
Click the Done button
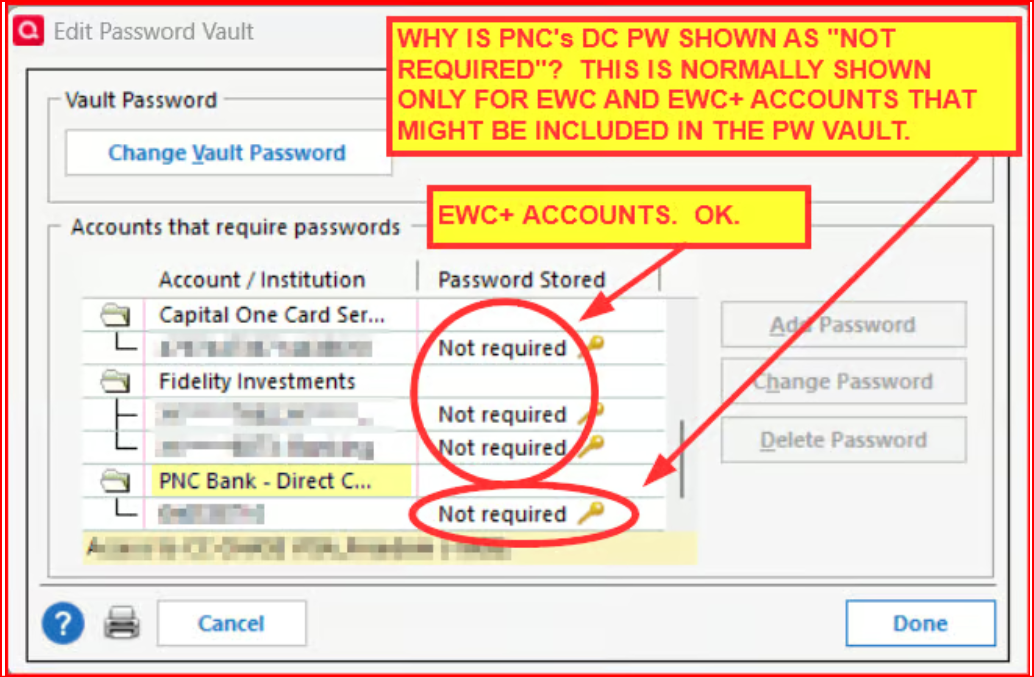(921, 623)
